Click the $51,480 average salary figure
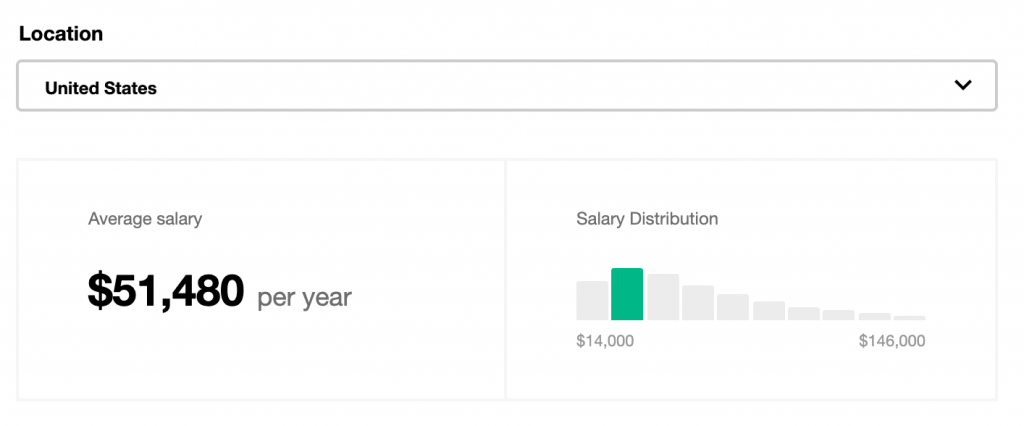Viewport: 1024px width, 426px height. 166,291
